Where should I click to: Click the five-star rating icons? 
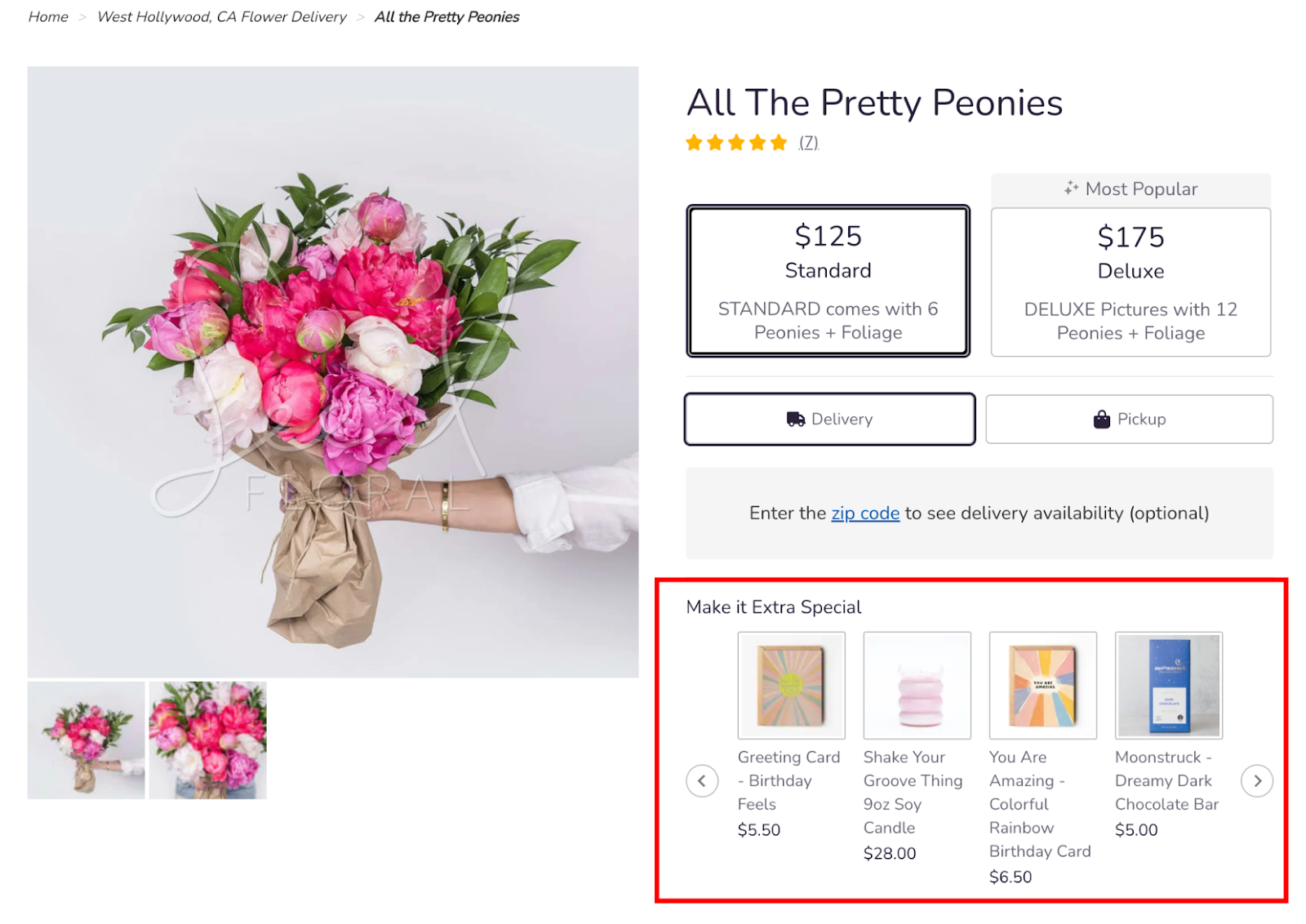(x=736, y=143)
